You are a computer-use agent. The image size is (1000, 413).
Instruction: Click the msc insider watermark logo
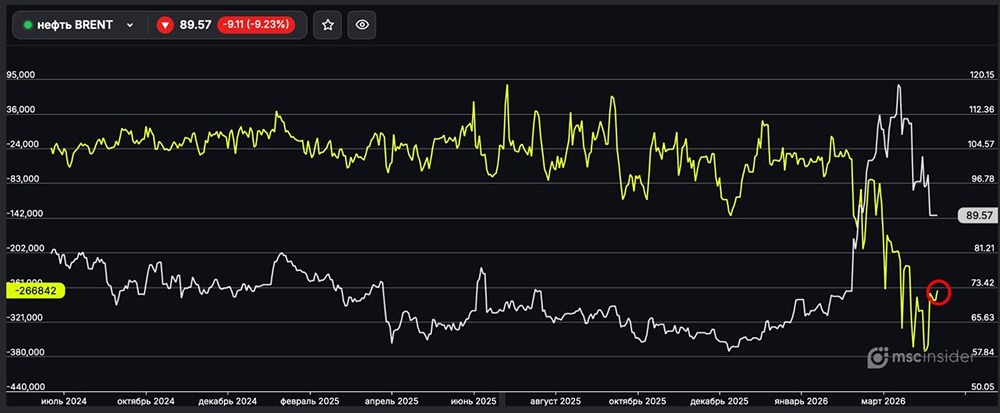[x=922, y=358]
